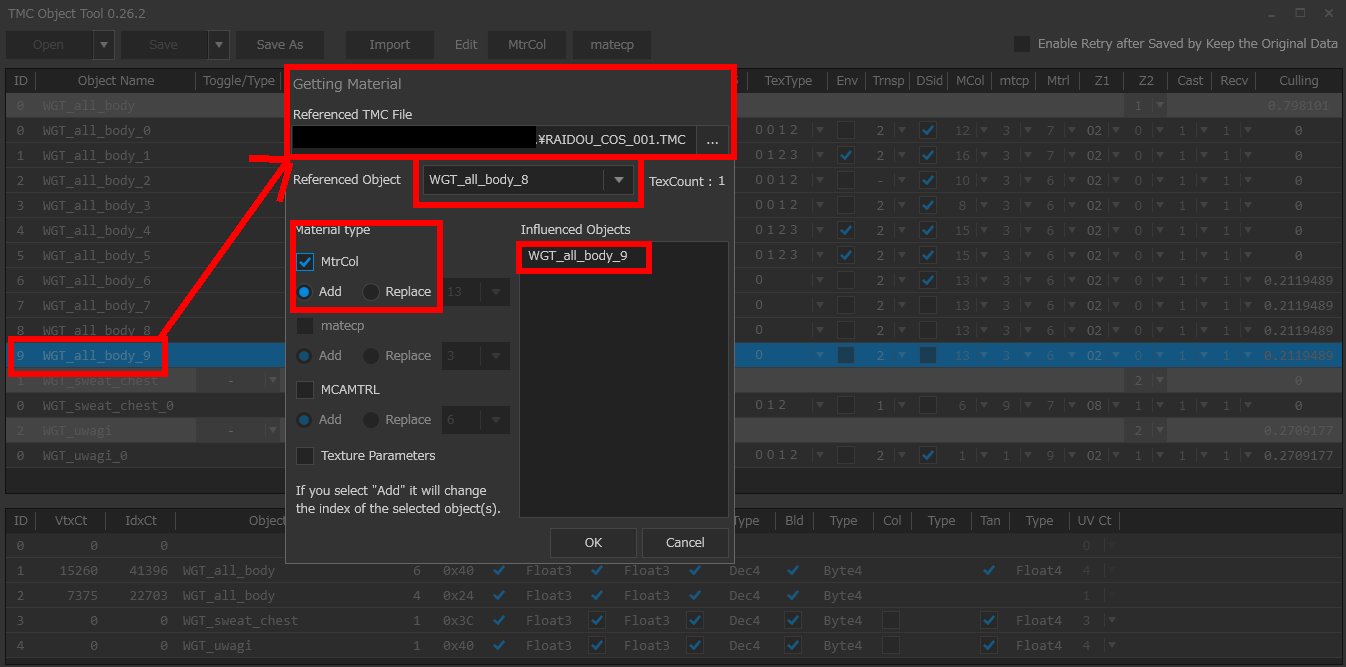Screen dimensions: 1346x667
Task: Click the Cancel button
Action: point(684,542)
